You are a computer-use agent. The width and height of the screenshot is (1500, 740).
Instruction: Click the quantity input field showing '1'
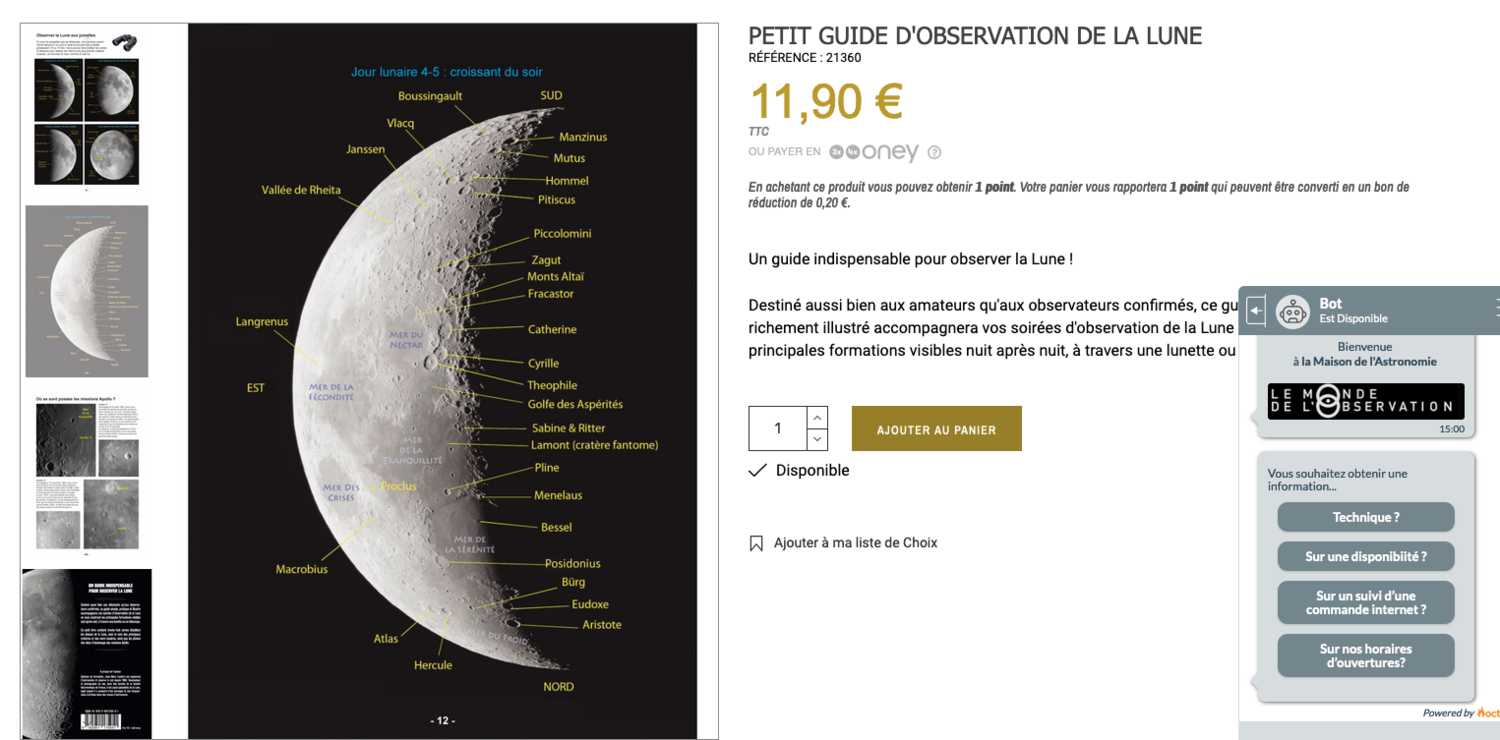(777, 428)
